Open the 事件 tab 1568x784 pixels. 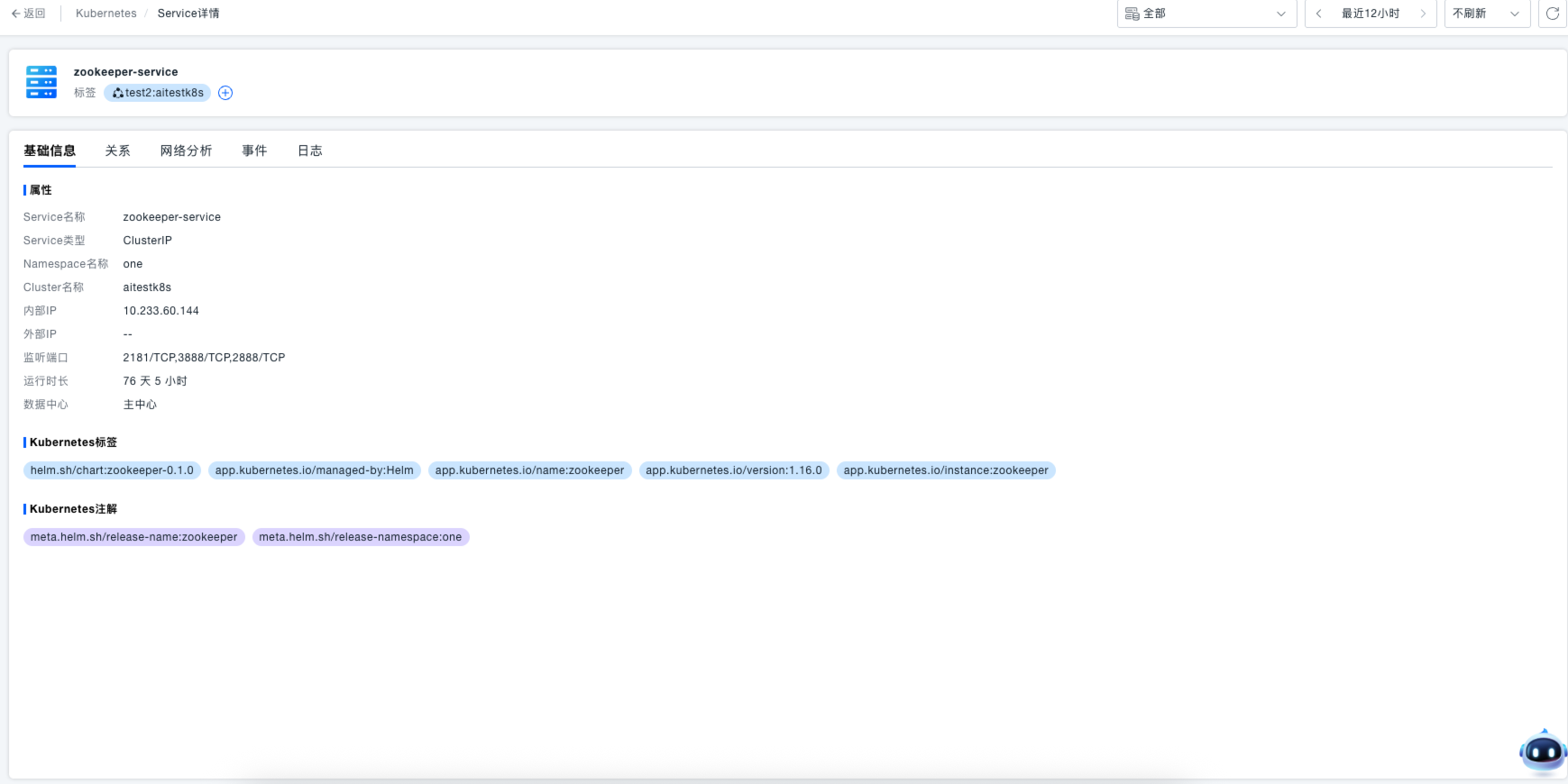click(x=254, y=150)
